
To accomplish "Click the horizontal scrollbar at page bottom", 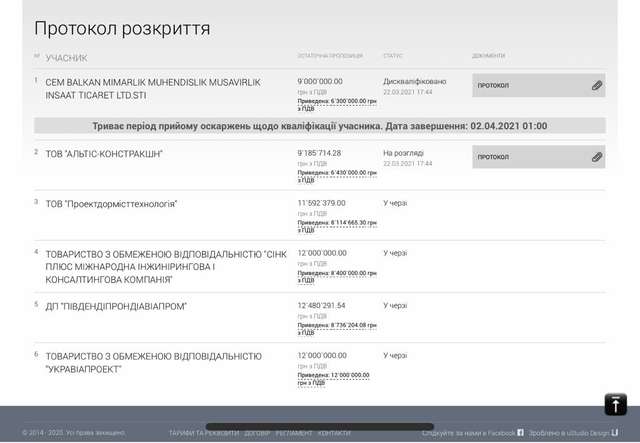I will pos(320,427).
